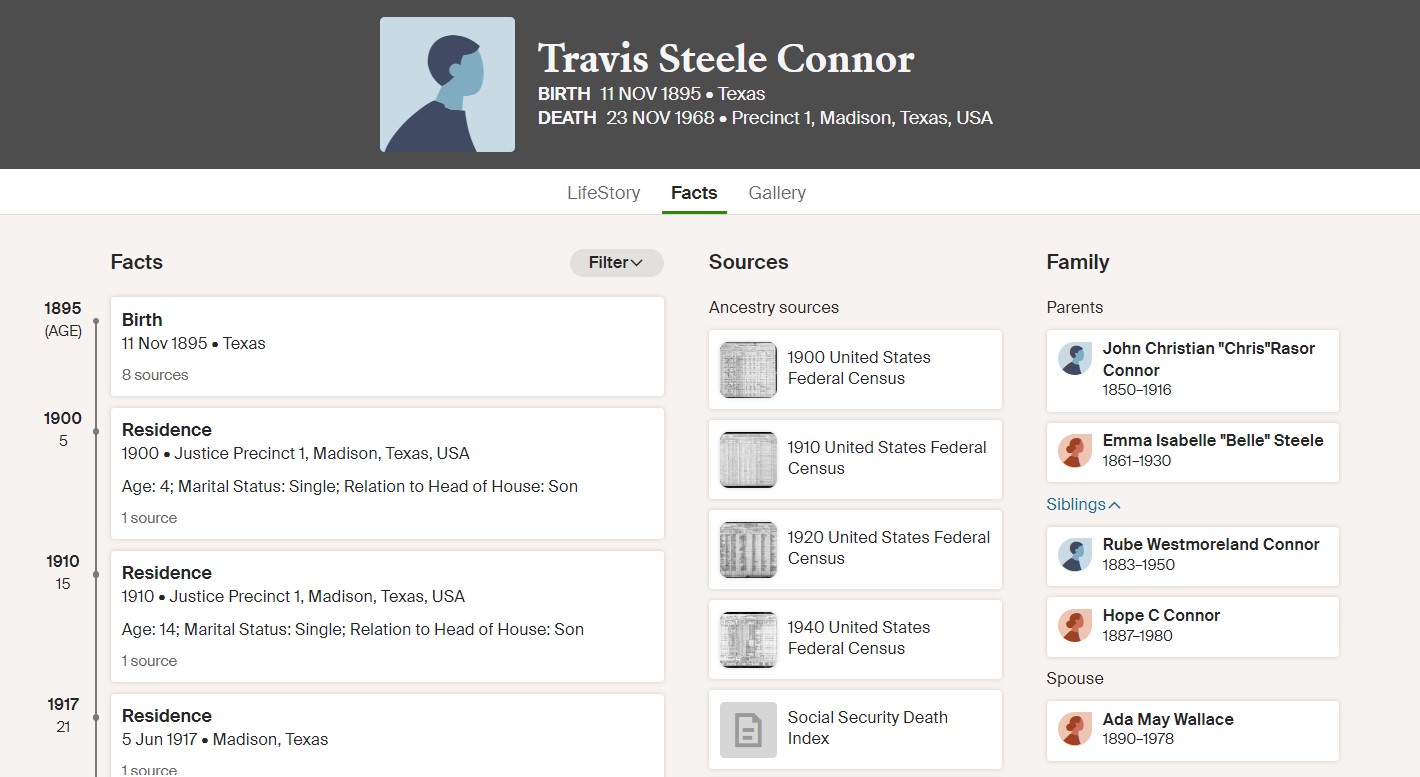Screen dimensions: 1420x777
Task: Open the 1900 Residence fact card
Action: pos(387,473)
